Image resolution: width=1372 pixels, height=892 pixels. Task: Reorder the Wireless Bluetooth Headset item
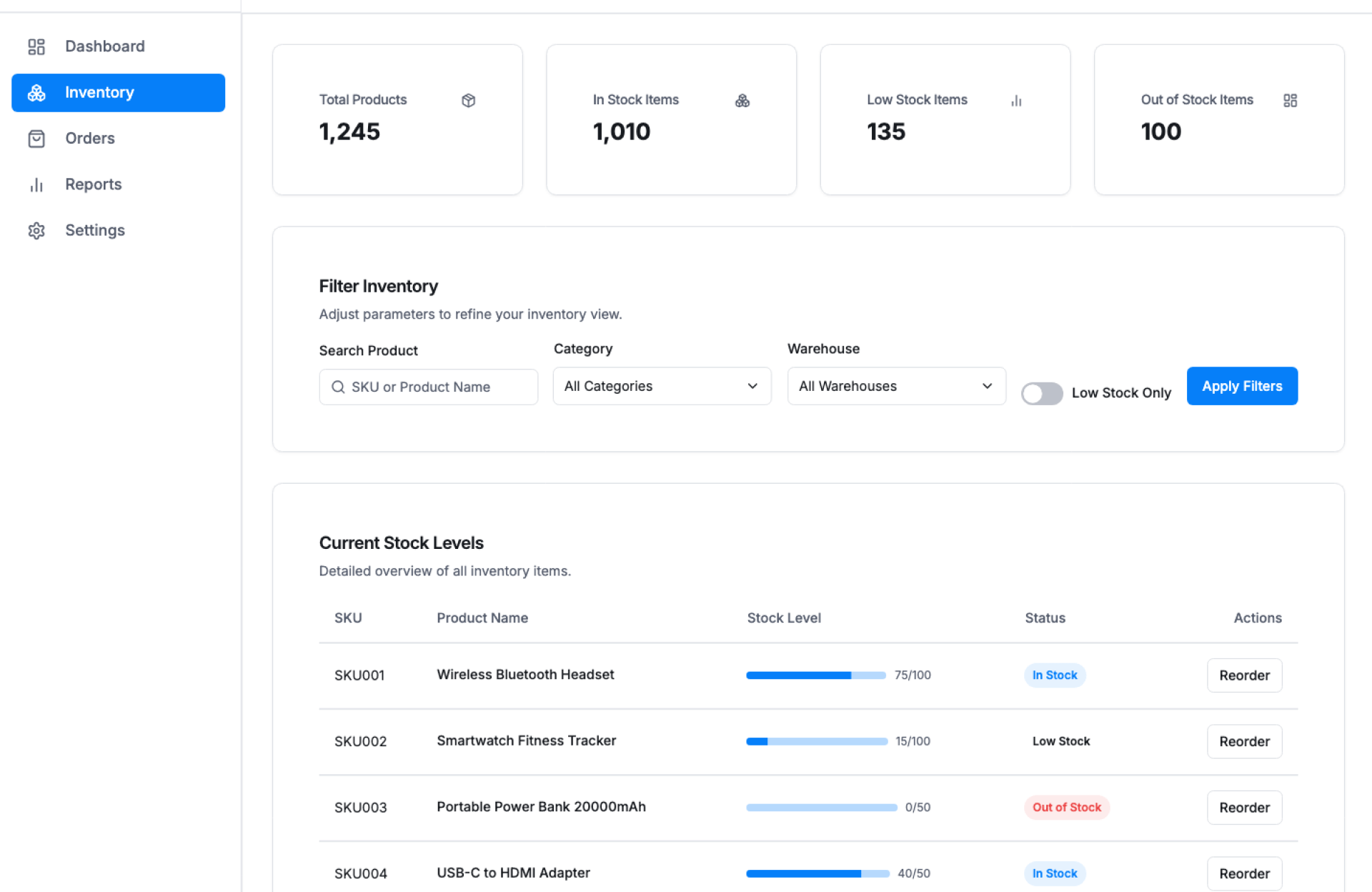point(1243,675)
